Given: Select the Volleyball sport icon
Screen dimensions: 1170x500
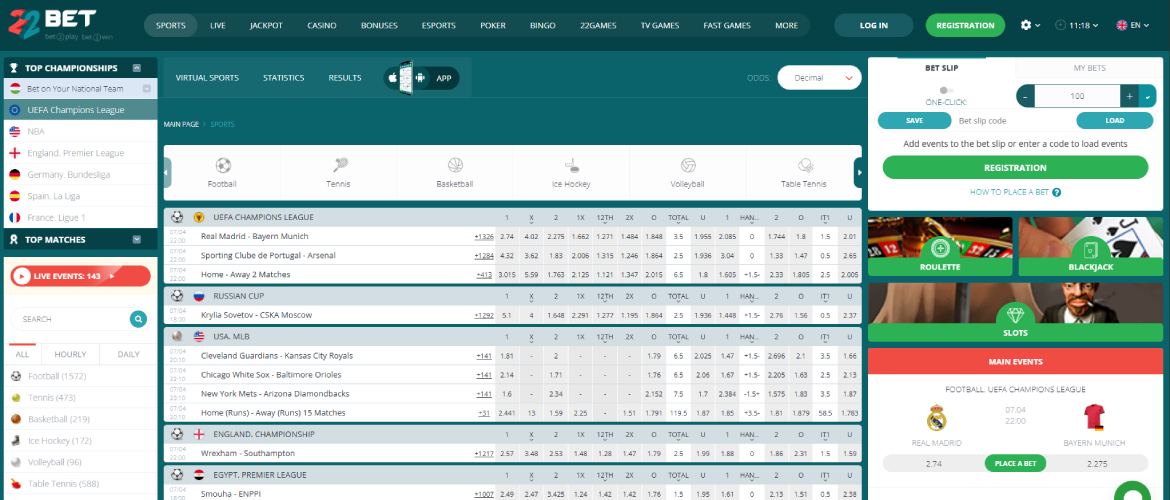Looking at the screenshot, I should pos(688,165).
